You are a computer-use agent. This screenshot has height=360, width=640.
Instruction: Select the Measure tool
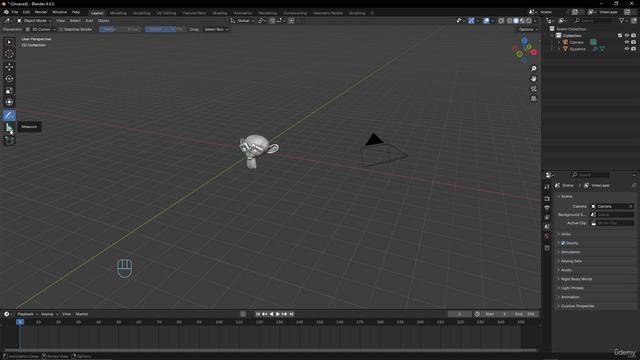tap(9, 128)
